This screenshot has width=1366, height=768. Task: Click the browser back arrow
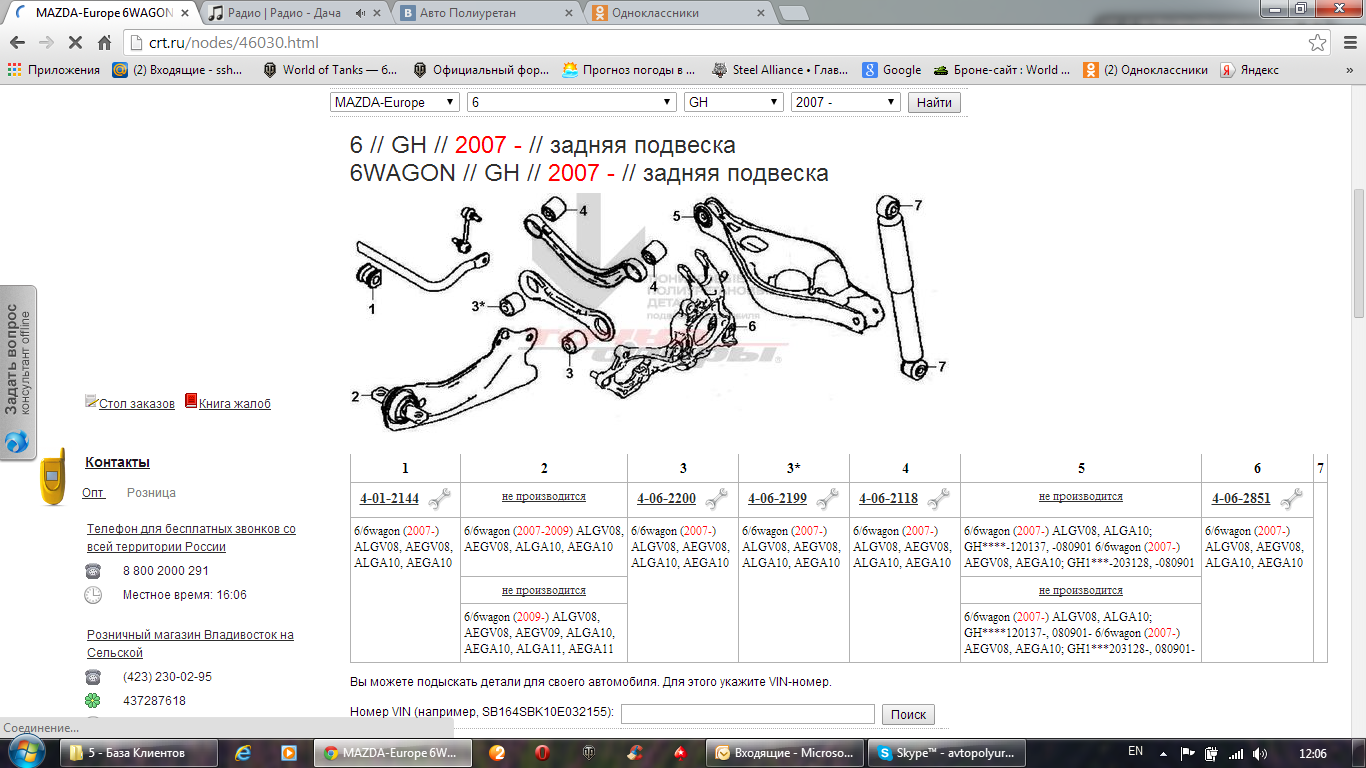pos(17,43)
